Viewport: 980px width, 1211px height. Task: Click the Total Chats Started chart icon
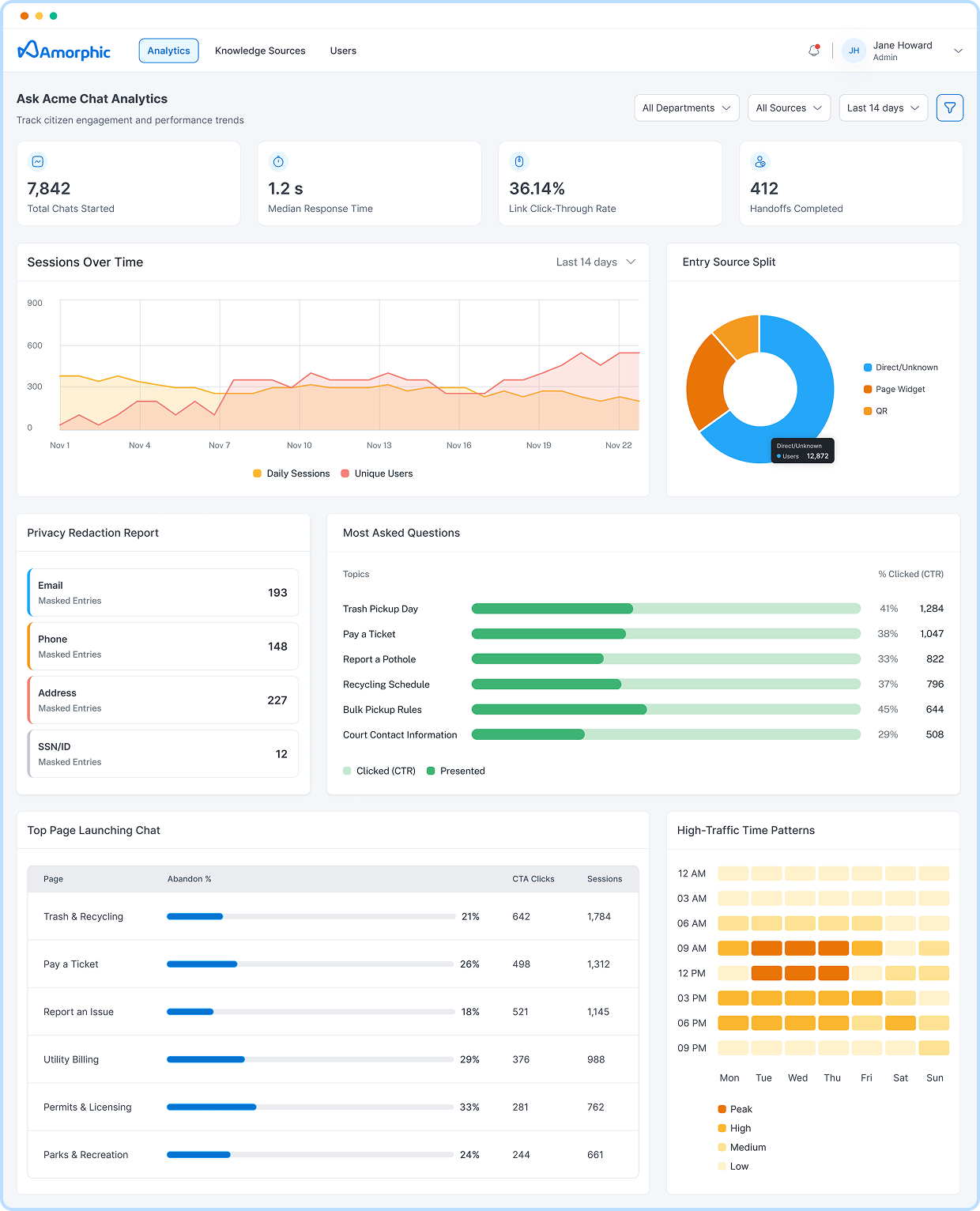point(37,162)
